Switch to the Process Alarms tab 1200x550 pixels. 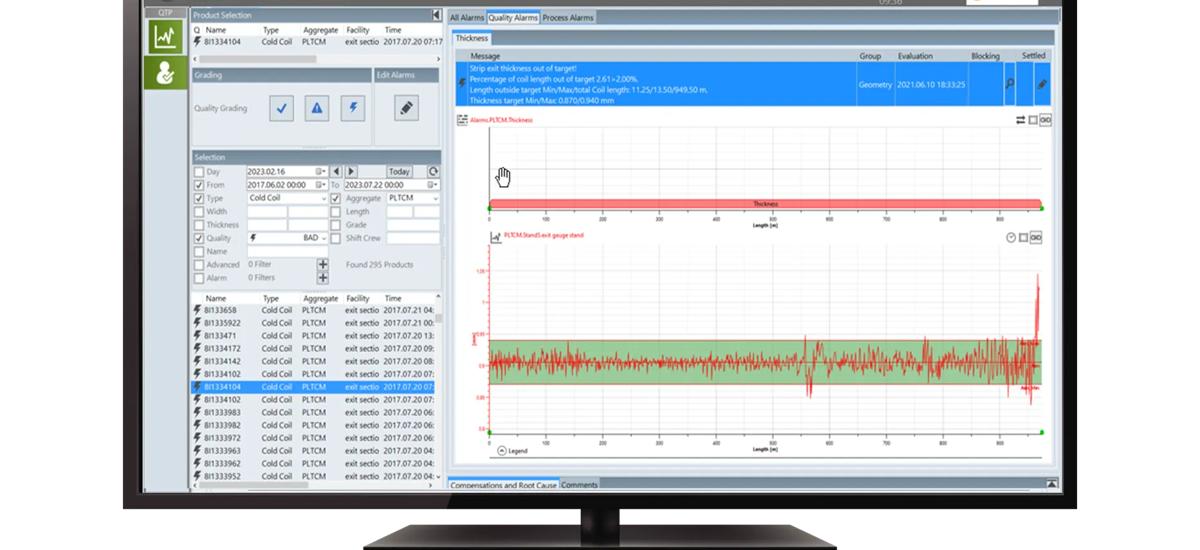pyautogui.click(x=568, y=17)
